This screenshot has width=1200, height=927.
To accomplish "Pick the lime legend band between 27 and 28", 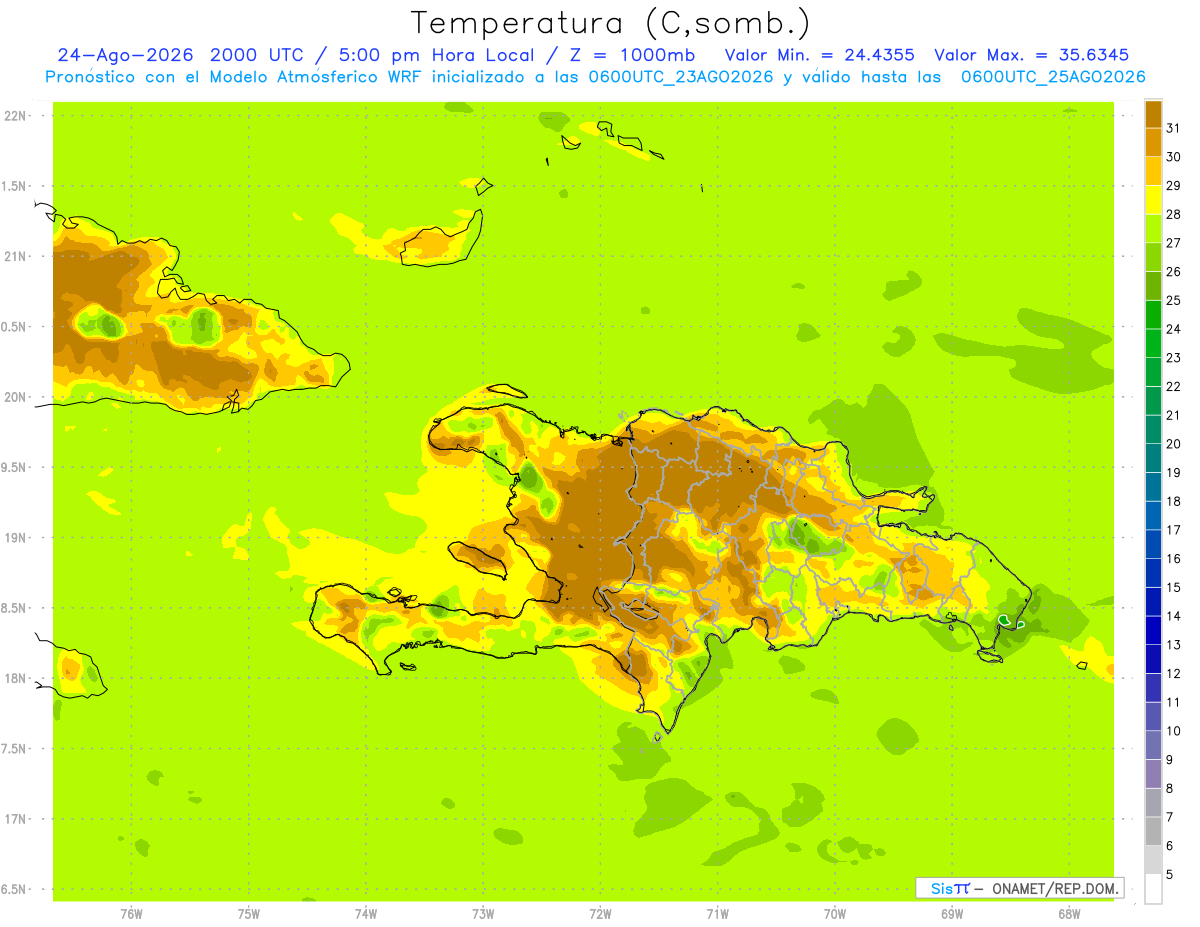I will [1153, 228].
